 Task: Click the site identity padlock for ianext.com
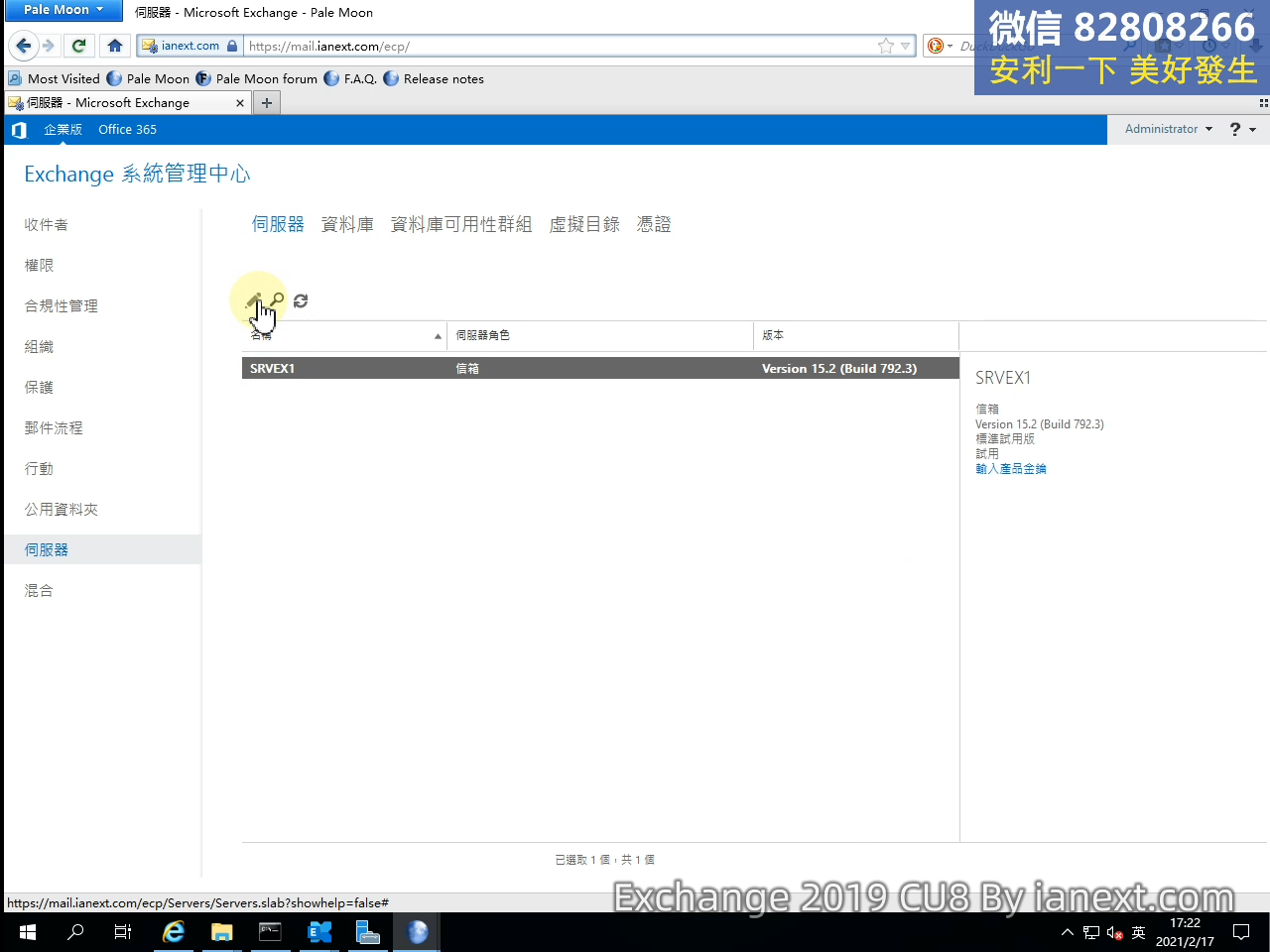tap(232, 46)
